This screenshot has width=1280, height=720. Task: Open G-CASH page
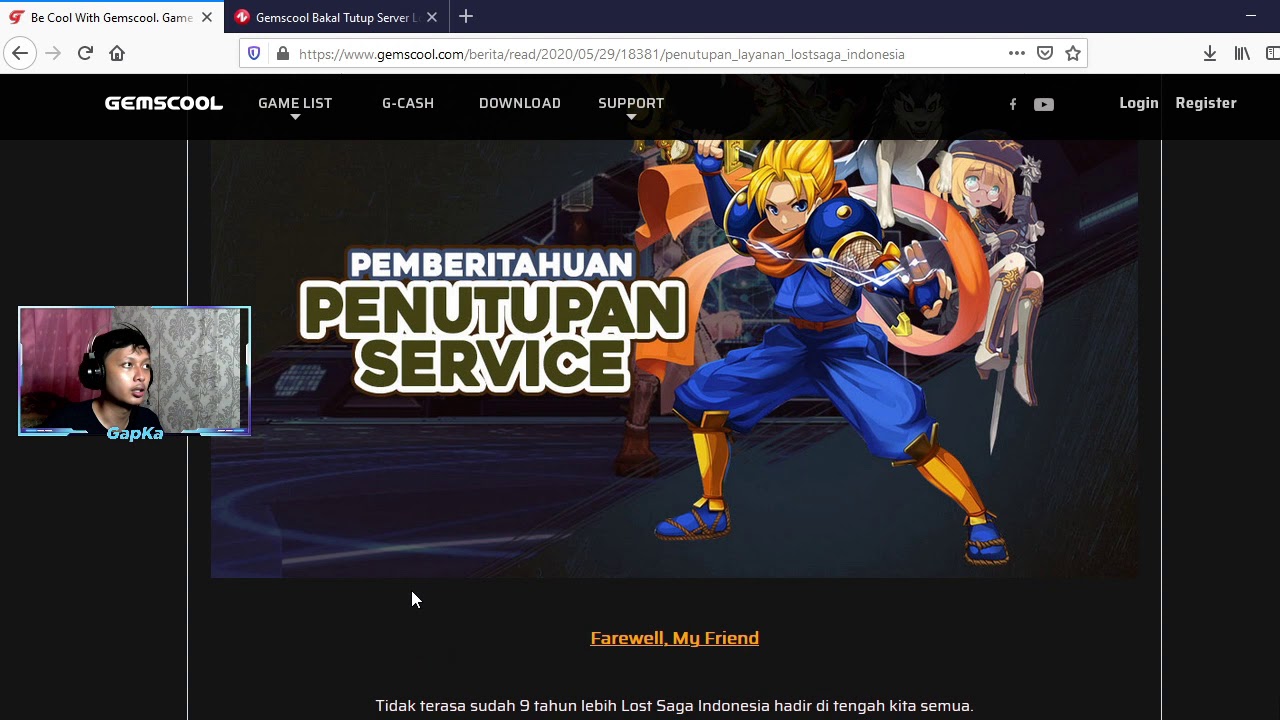click(x=408, y=103)
